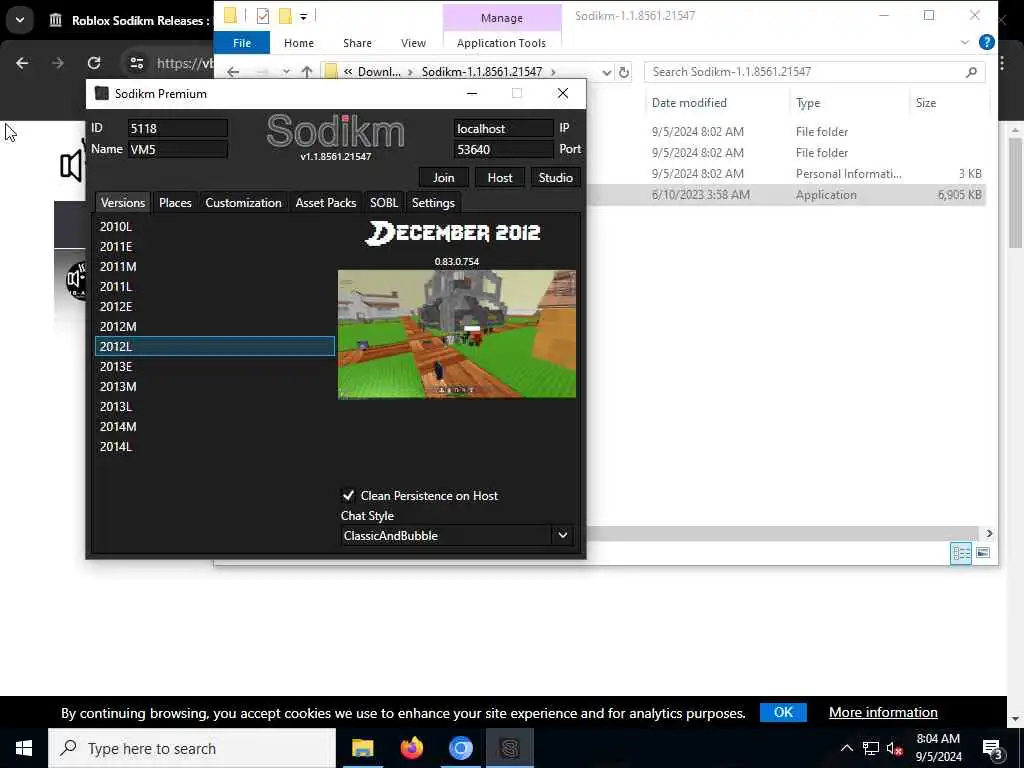
Task: Select the 2012M version entry
Action: 215,327
